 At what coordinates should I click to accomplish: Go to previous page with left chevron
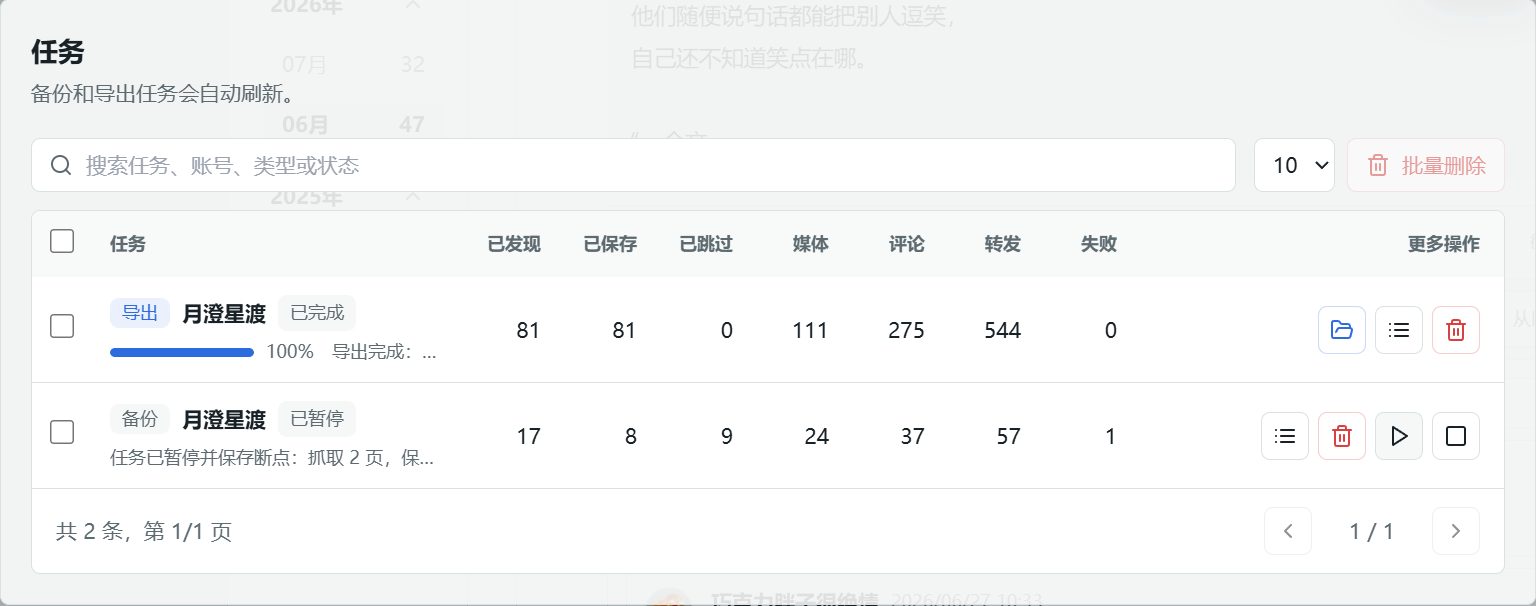(1289, 531)
